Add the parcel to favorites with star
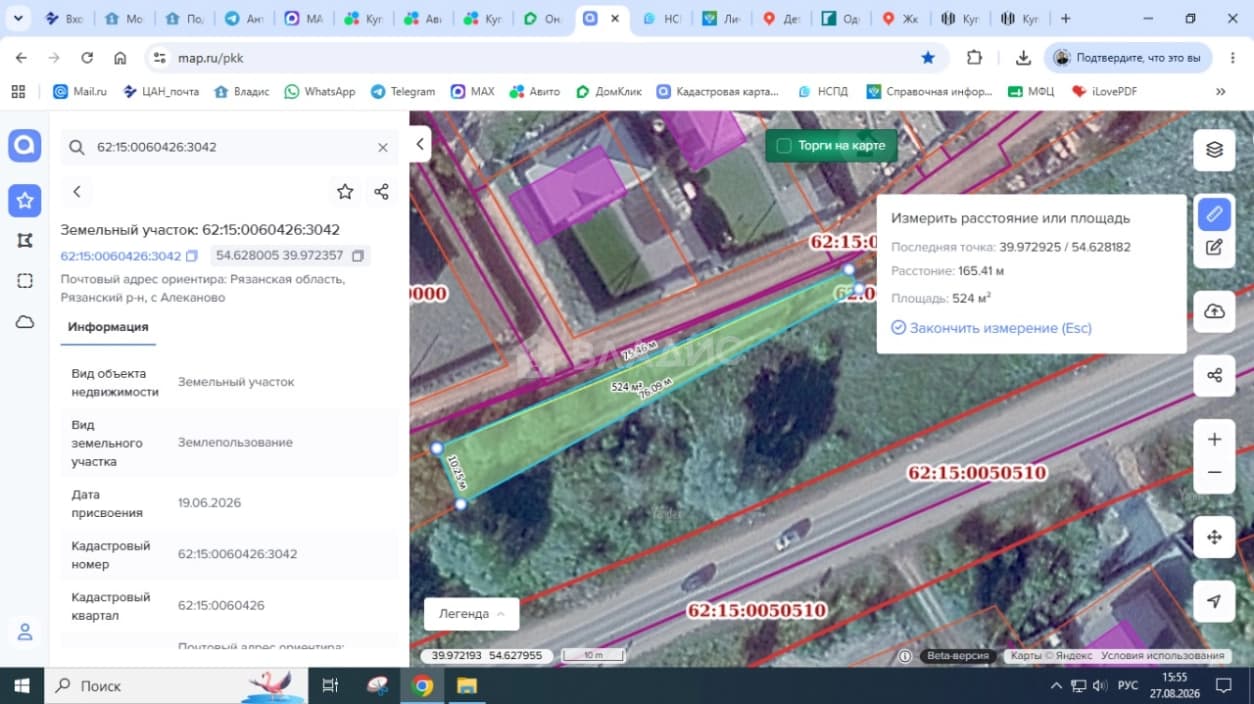The width and height of the screenshot is (1254, 704). pyautogui.click(x=345, y=191)
